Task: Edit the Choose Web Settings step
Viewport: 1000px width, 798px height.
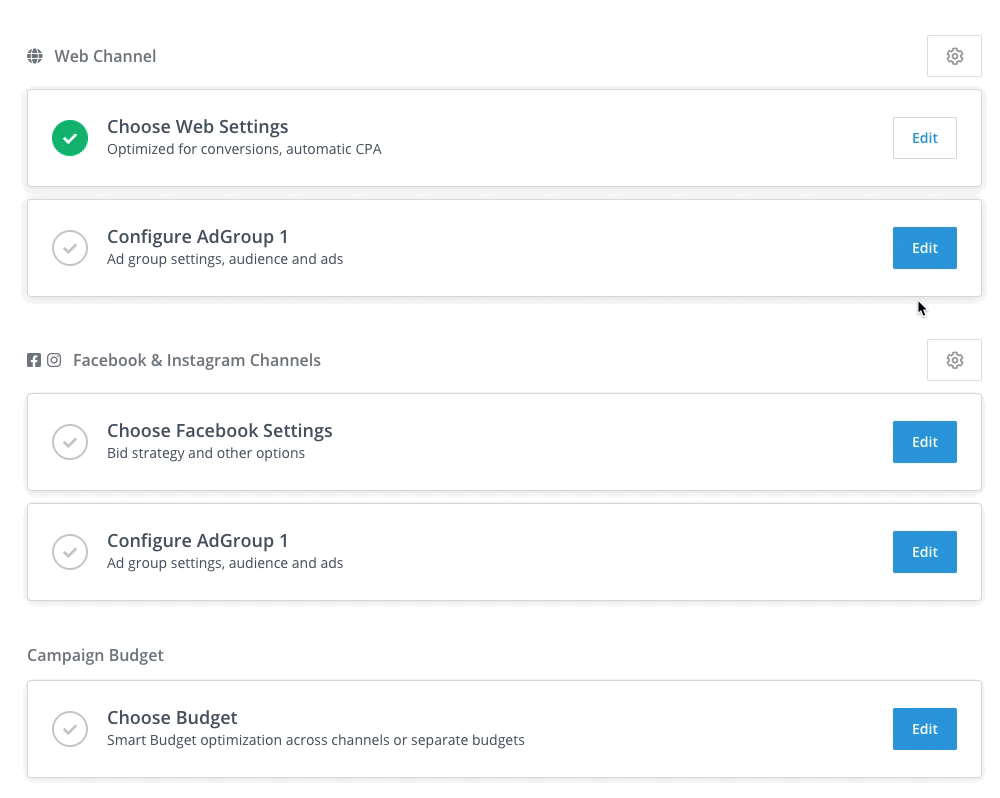Action: 924,137
